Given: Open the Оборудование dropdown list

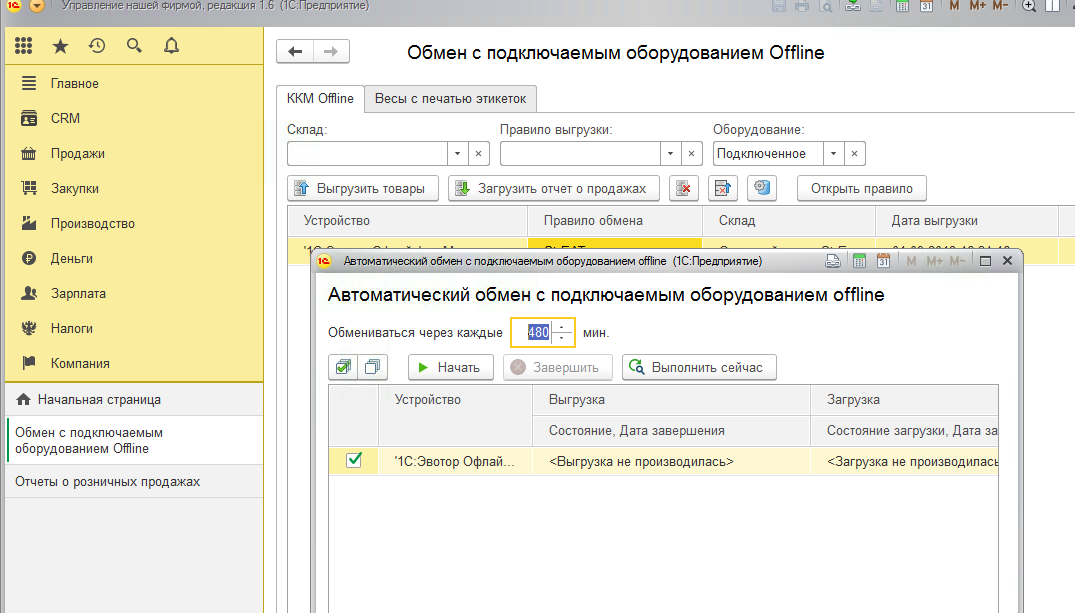Looking at the screenshot, I should click(833, 154).
